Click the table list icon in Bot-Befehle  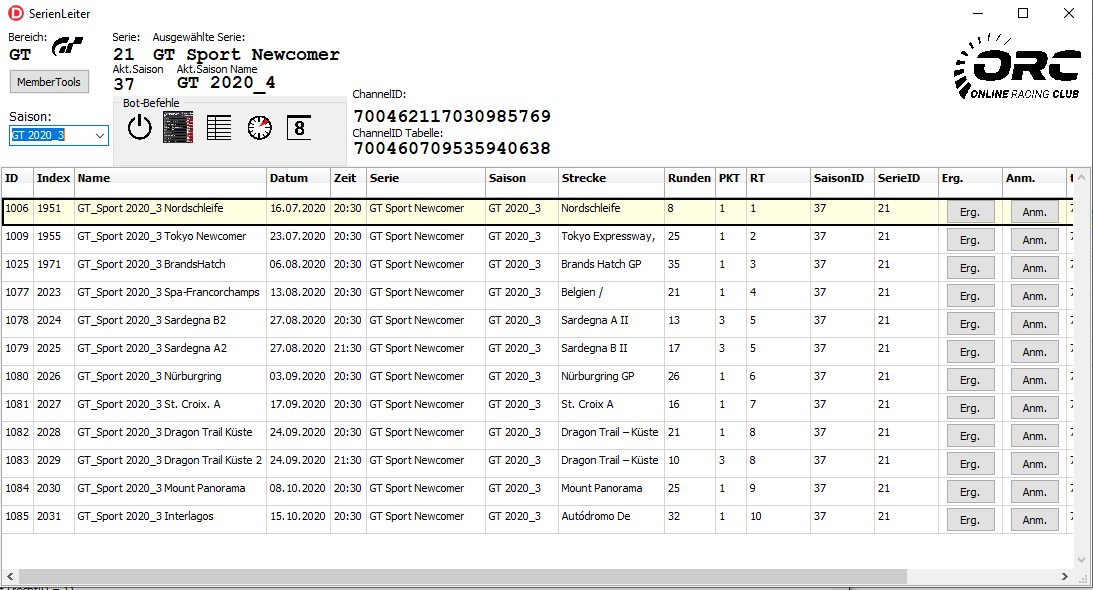pyautogui.click(x=219, y=127)
